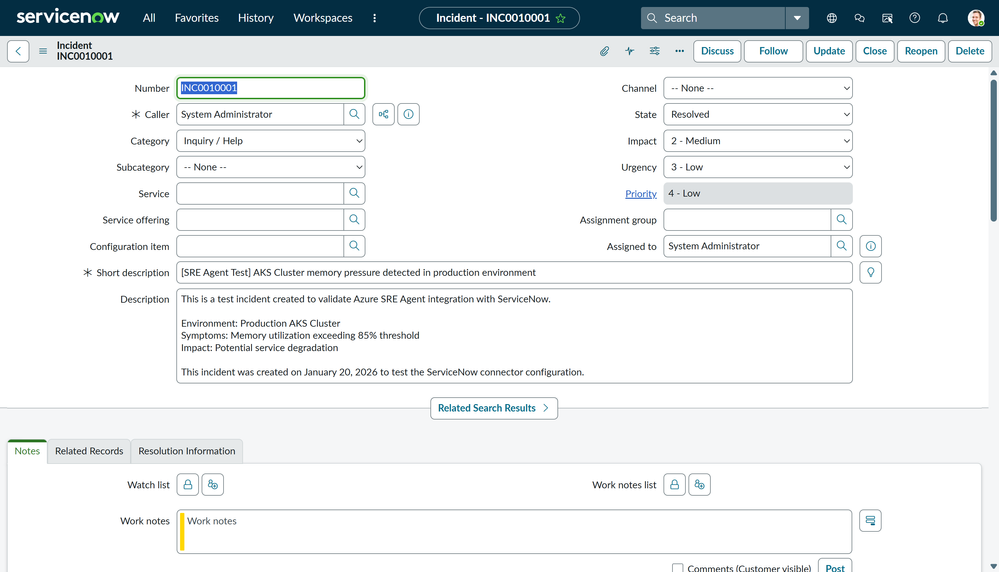Open the Urgency dropdown

tap(758, 167)
